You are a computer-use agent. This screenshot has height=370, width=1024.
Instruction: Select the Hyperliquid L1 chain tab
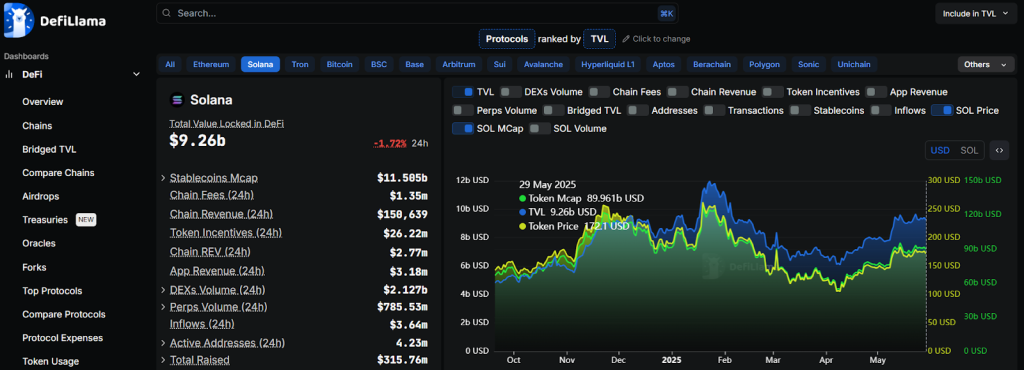[x=608, y=64]
